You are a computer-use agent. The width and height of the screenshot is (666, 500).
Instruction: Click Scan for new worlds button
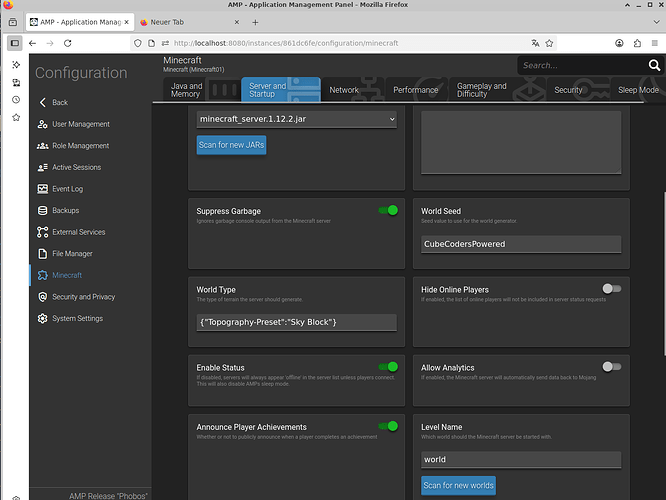(x=458, y=486)
